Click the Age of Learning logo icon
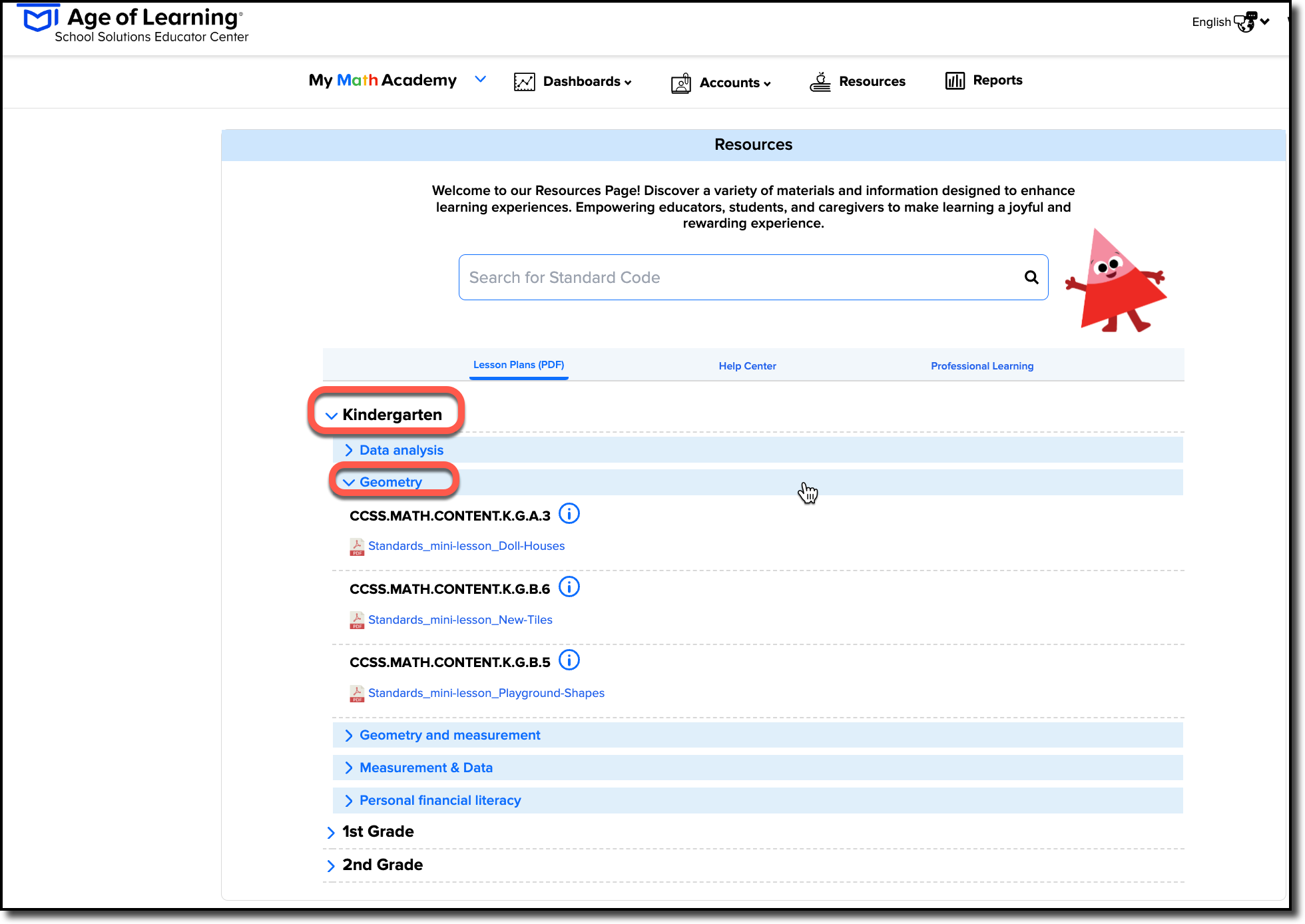The width and height of the screenshot is (1305, 924). point(39,19)
